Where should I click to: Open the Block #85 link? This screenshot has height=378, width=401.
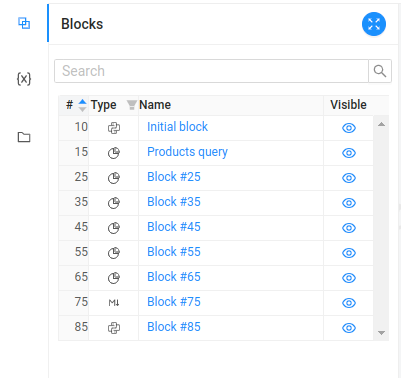point(174,327)
